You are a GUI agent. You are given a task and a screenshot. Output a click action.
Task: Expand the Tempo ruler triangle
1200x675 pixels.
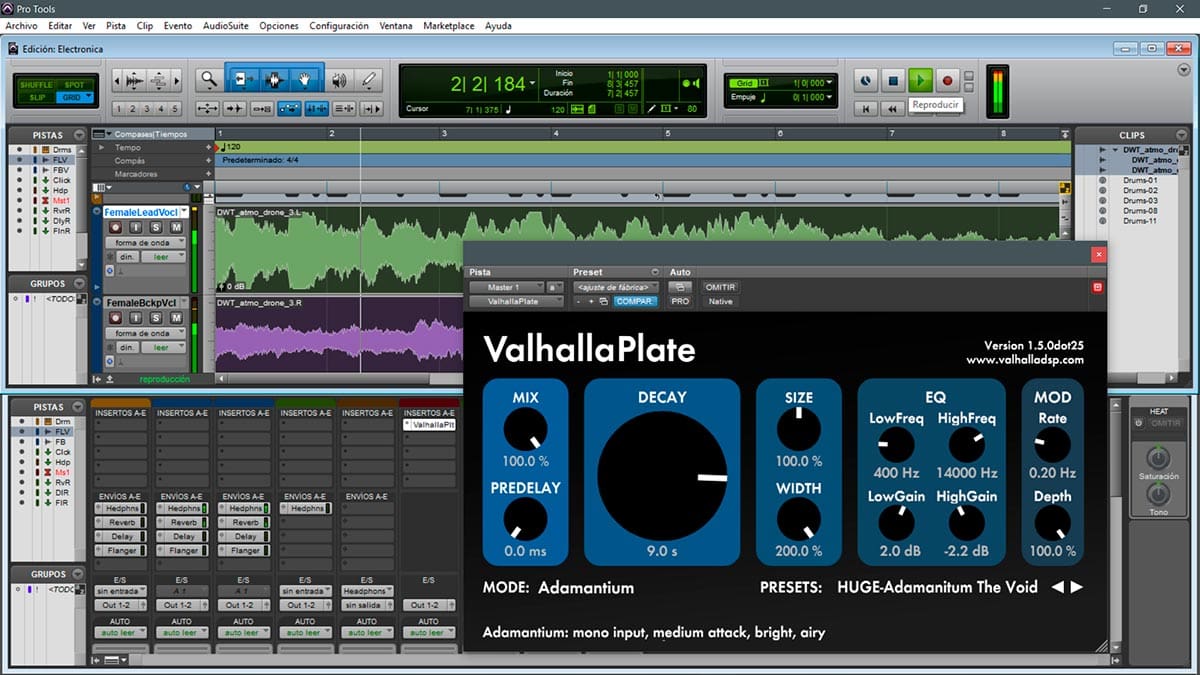click(x=101, y=147)
